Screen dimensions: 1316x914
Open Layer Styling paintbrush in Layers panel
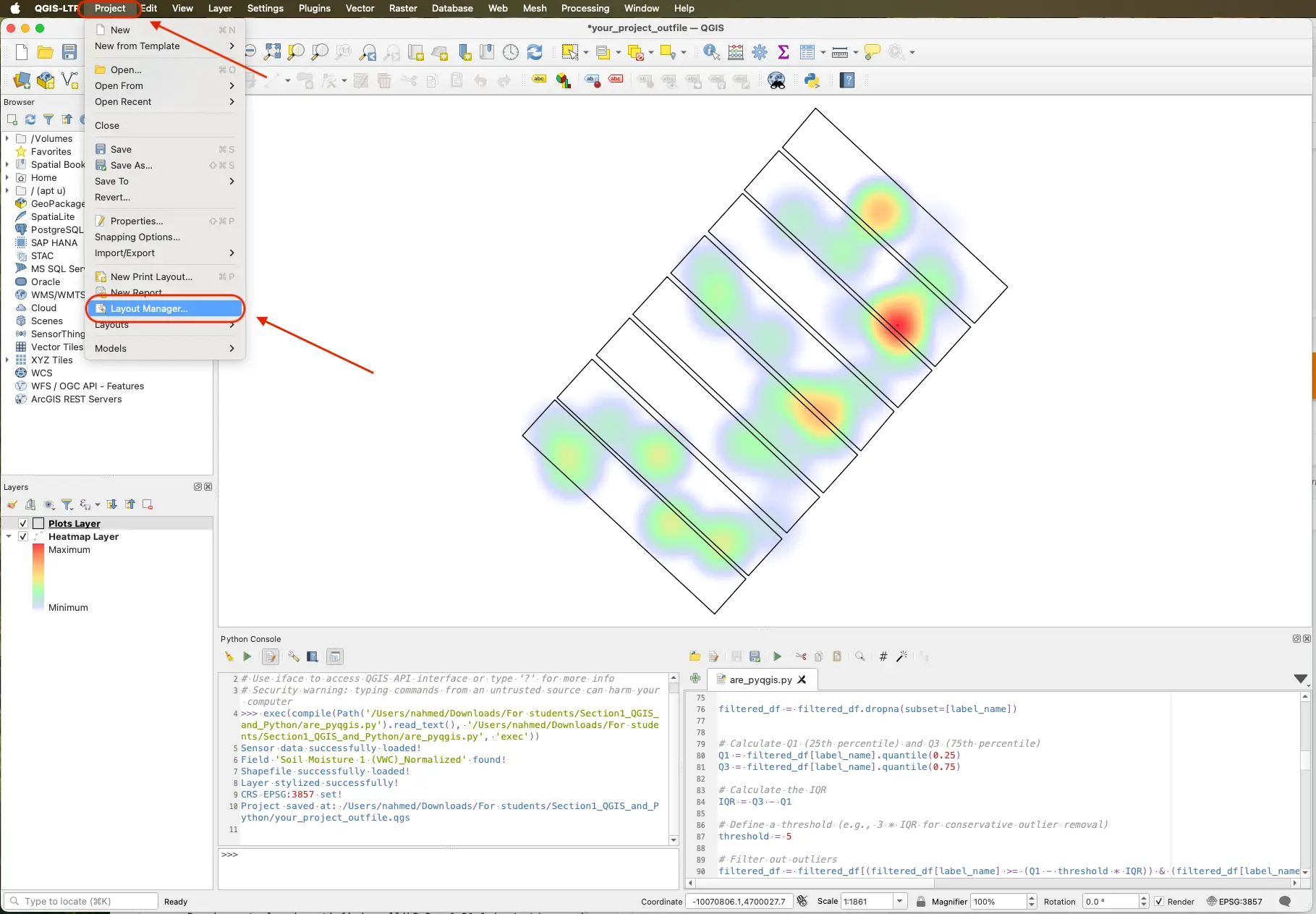[x=12, y=504]
